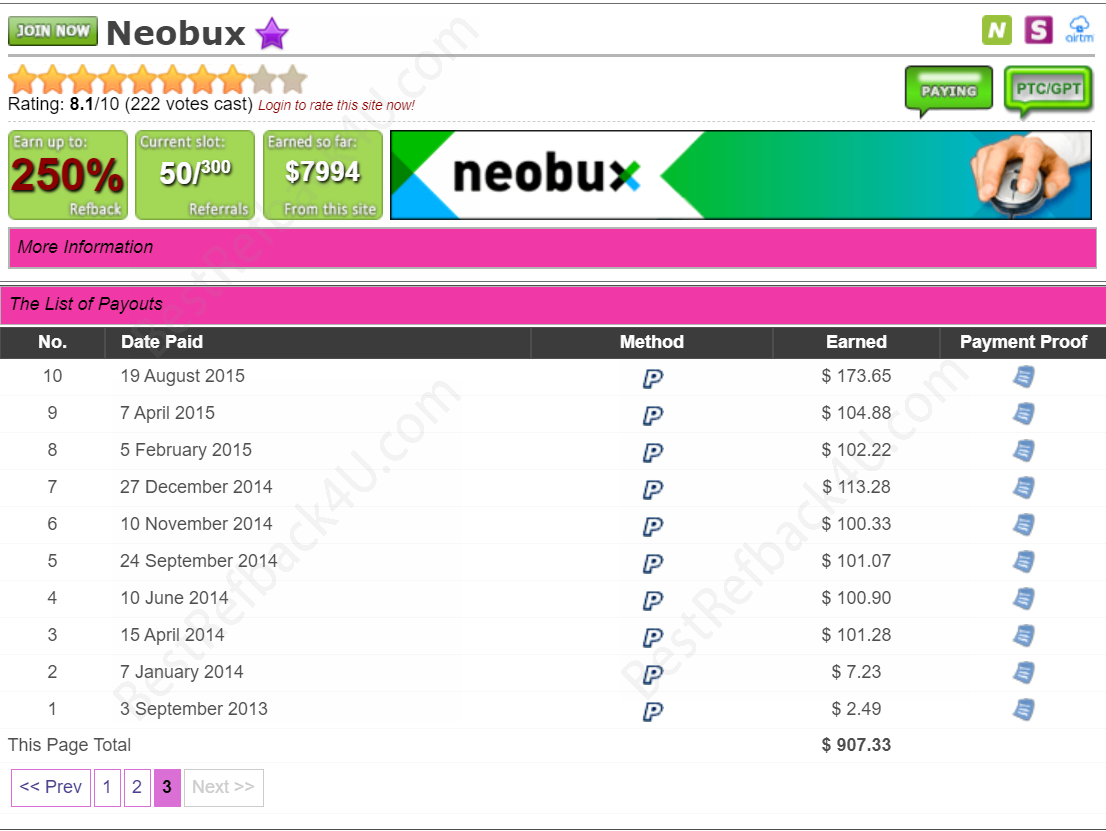The height and width of the screenshot is (831, 1106).
Task: Click the "24 September 2014" date
Action: [199, 561]
